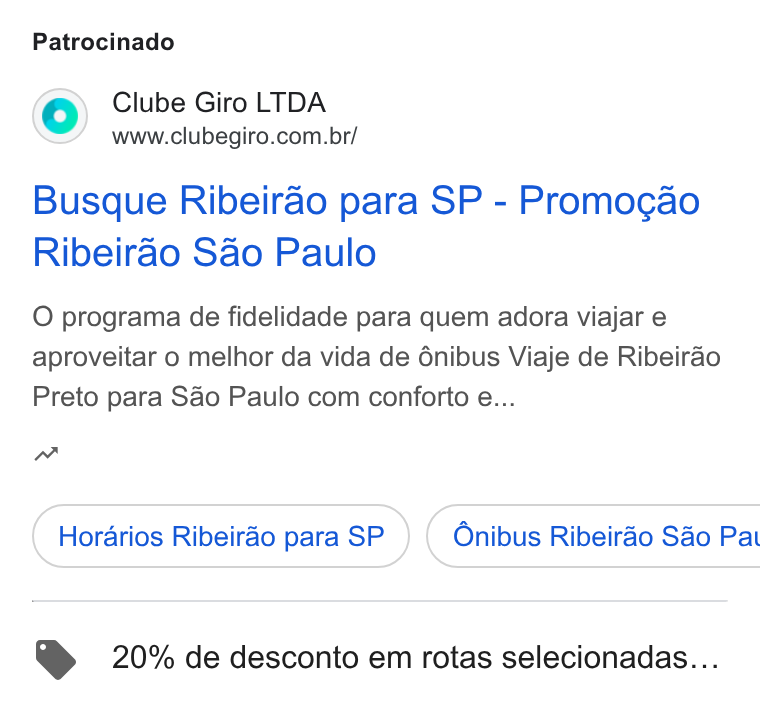The image size is (760, 718).
Task: Click ellipsis after conforto e in description
Action: click(504, 404)
